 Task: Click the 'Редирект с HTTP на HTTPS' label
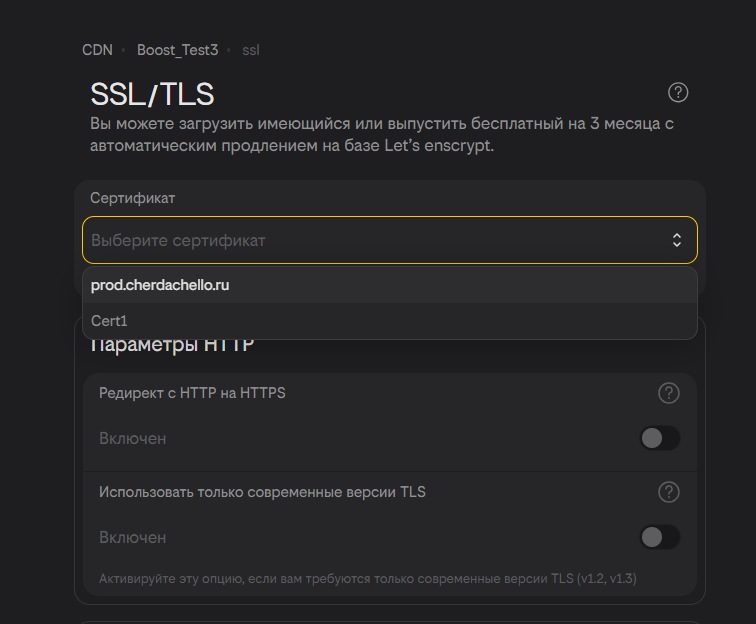192,393
